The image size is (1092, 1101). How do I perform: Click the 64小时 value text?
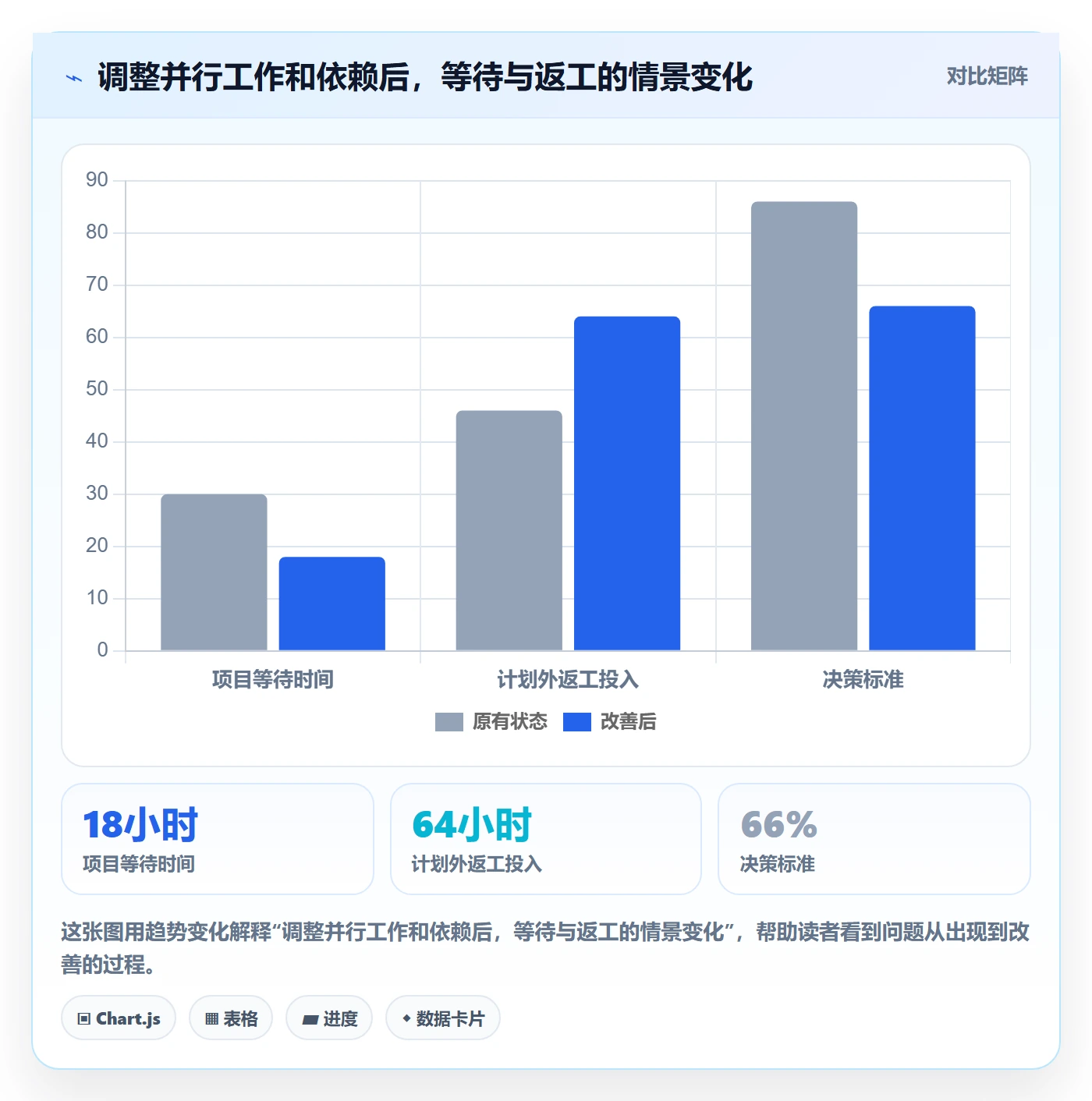click(472, 825)
